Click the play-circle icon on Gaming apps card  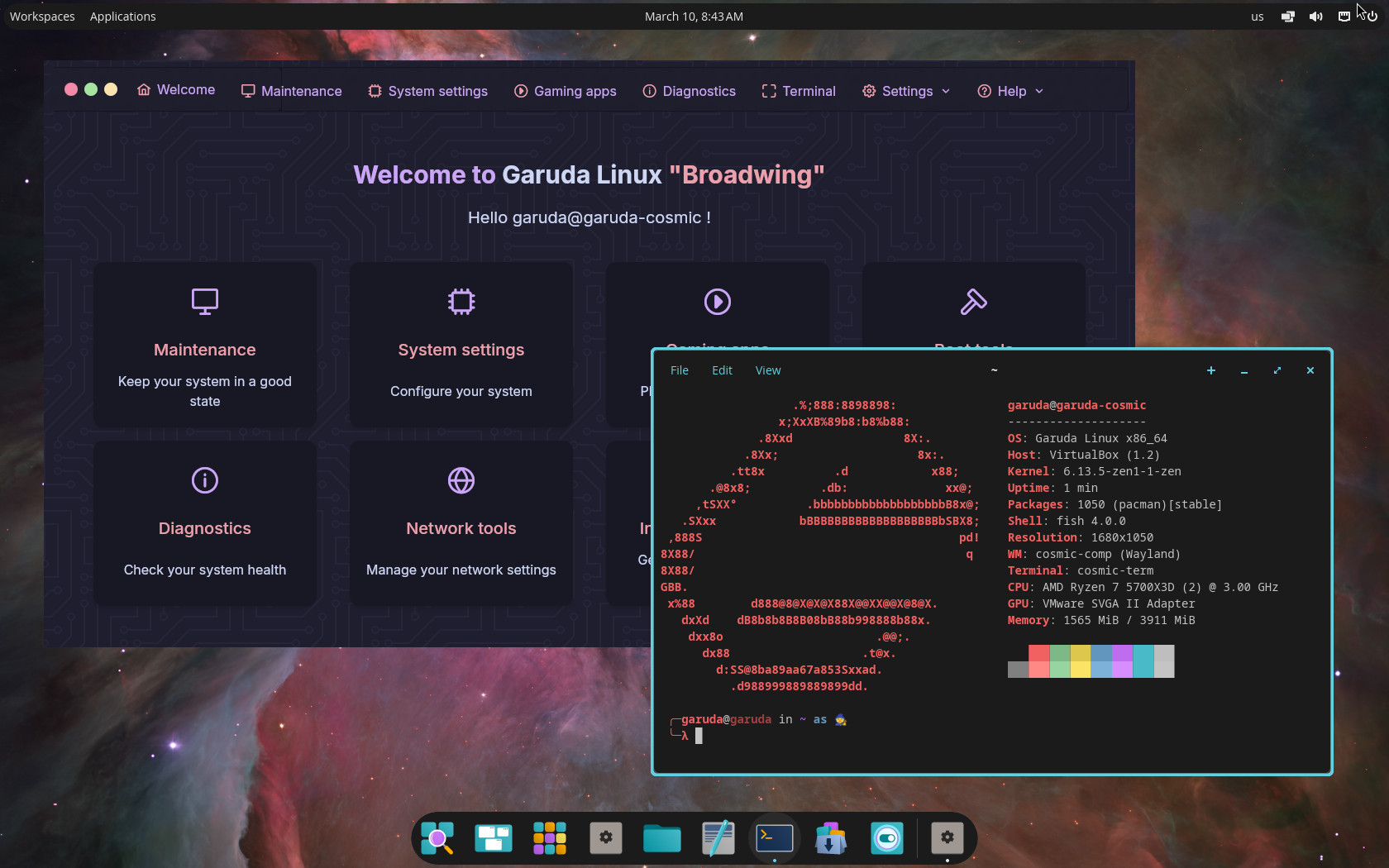[718, 302]
